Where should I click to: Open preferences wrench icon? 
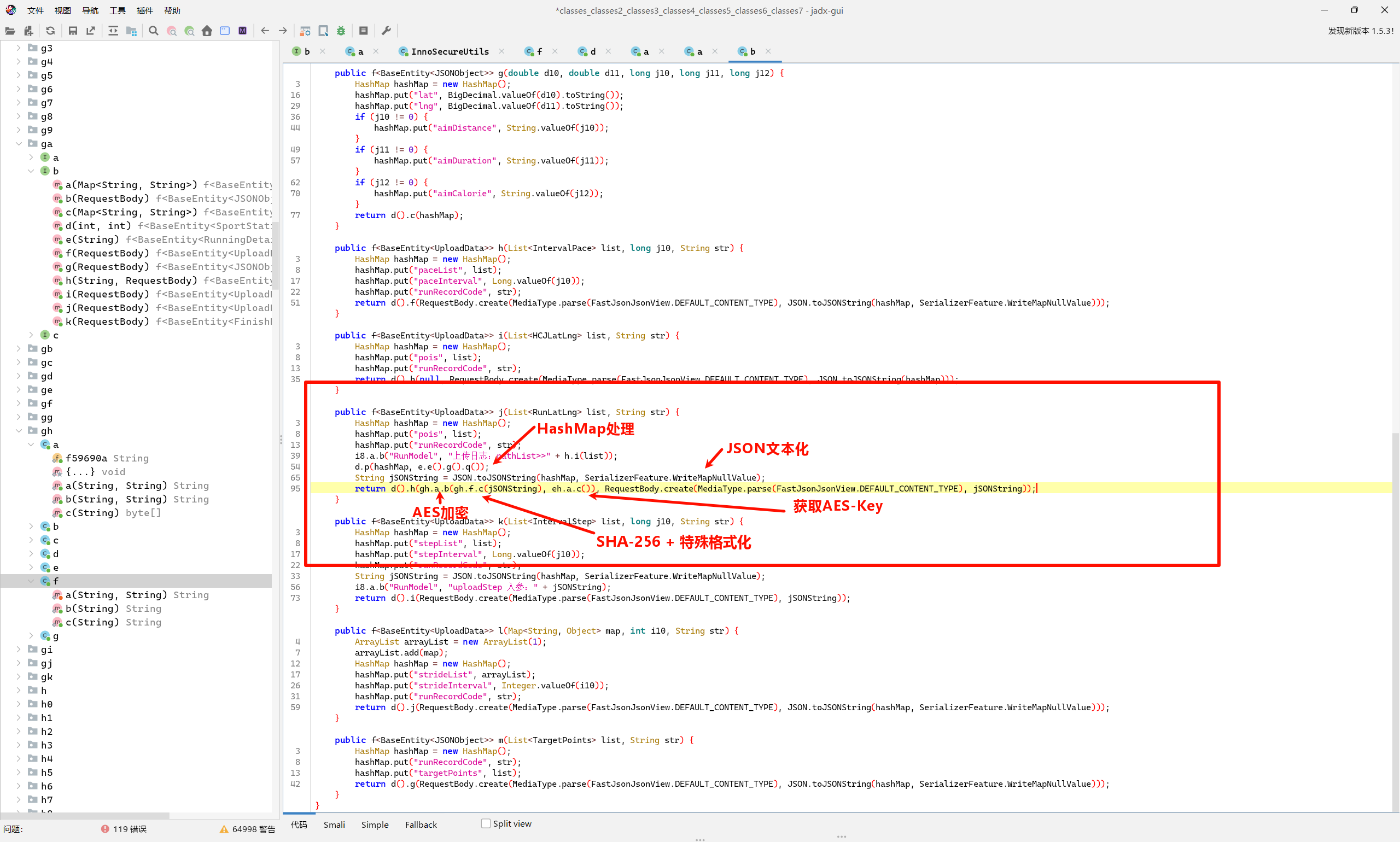pyautogui.click(x=387, y=31)
